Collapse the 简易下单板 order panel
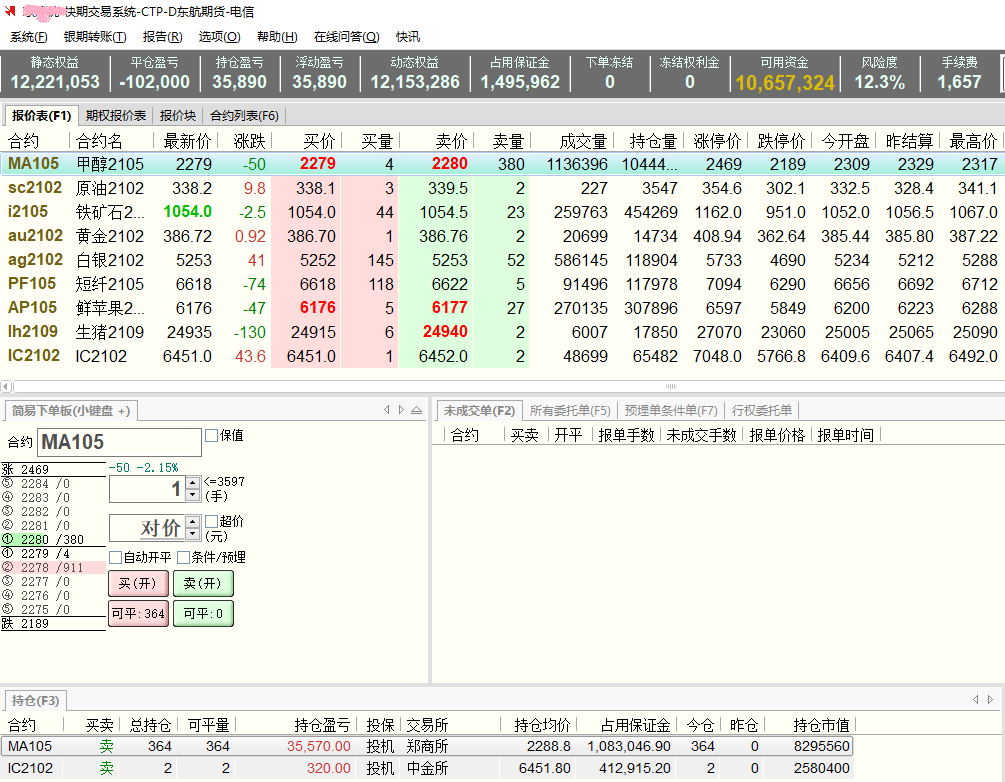 [x=416, y=410]
